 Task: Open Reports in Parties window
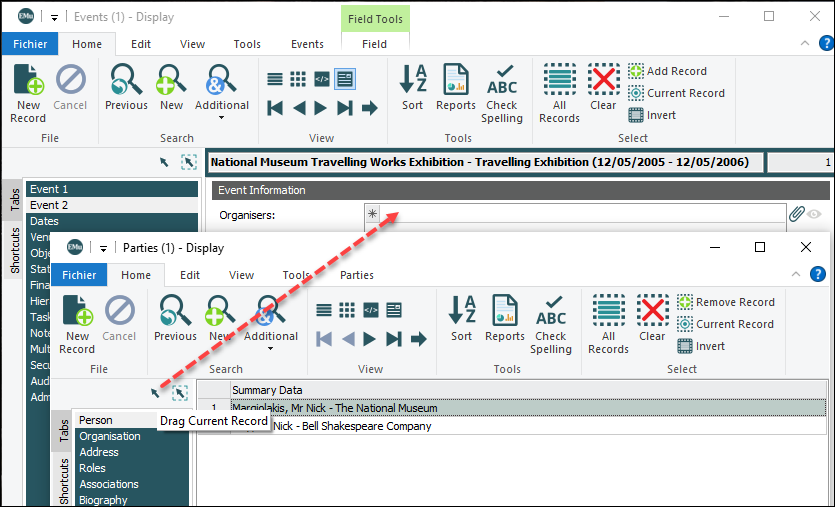point(504,323)
